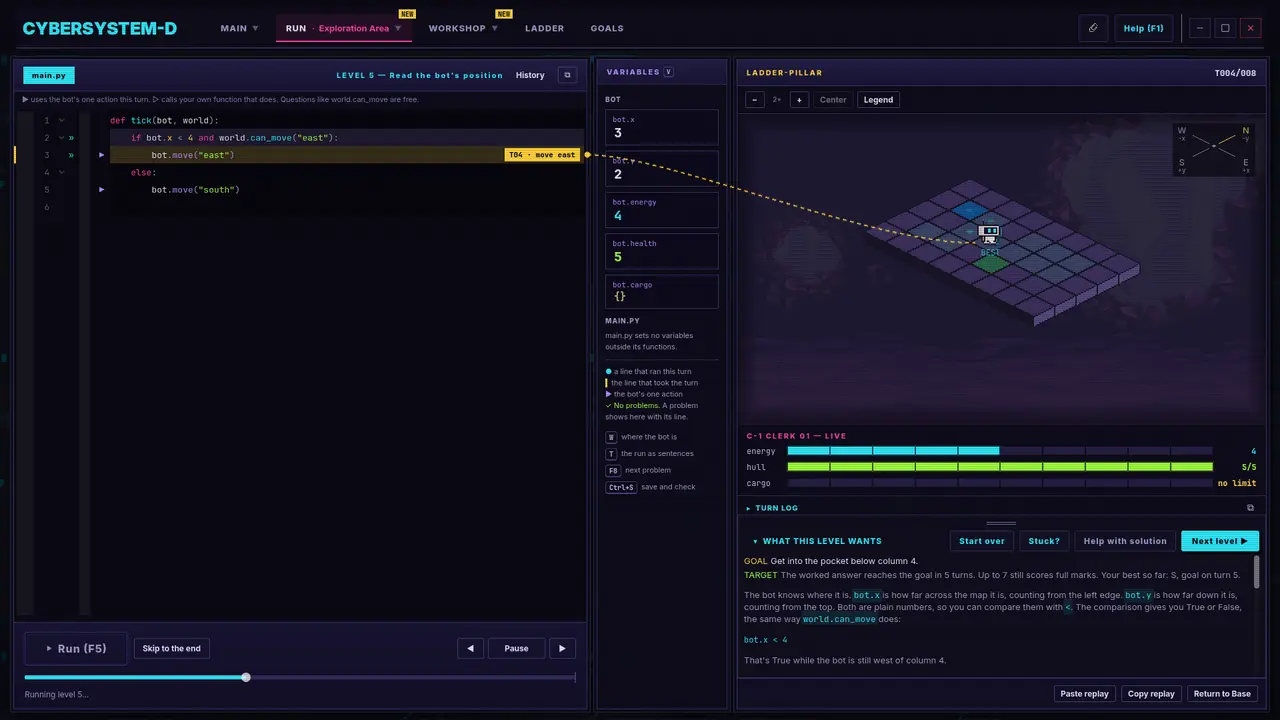1280x720 pixels.
Task: Click the Next level button
Action: (x=1220, y=541)
